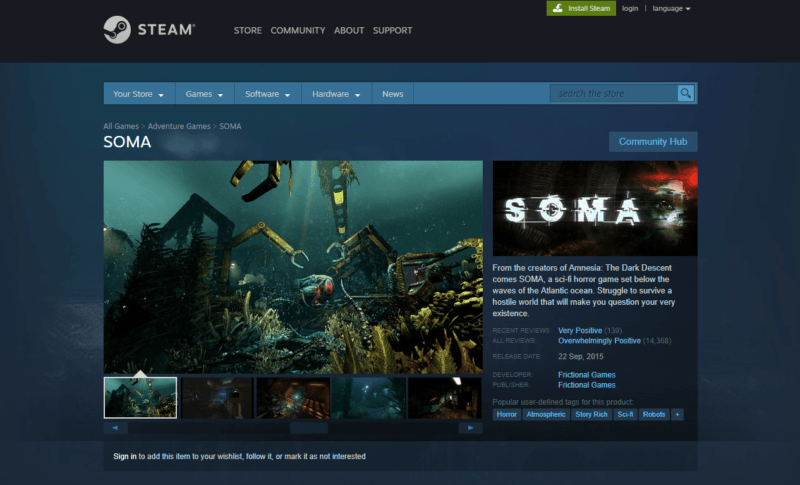The width and height of the screenshot is (800, 485).
Task: Click the SOMA header banner image
Action: pyautogui.click(x=594, y=208)
